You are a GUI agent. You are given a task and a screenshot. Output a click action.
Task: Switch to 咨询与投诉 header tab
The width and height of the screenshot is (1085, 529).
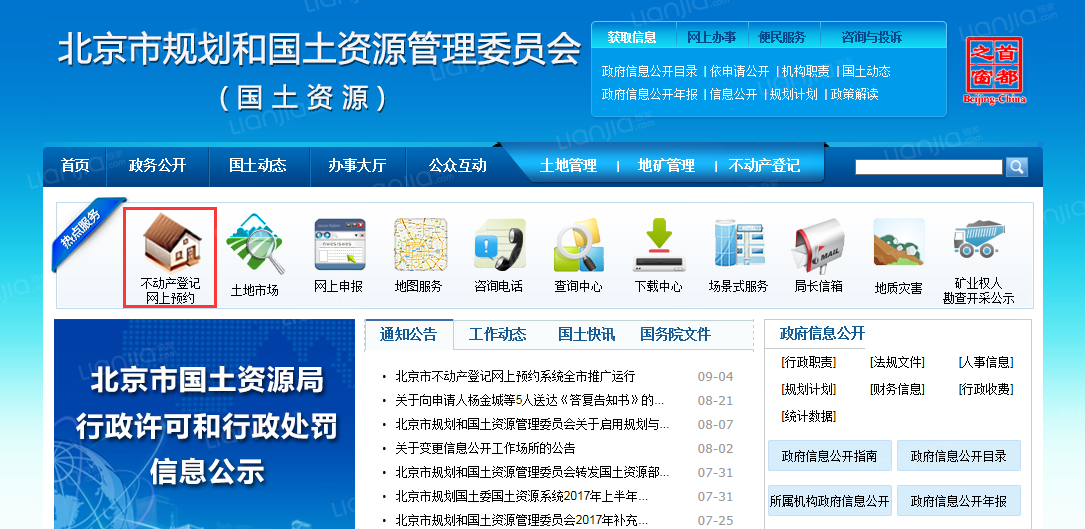[872, 37]
